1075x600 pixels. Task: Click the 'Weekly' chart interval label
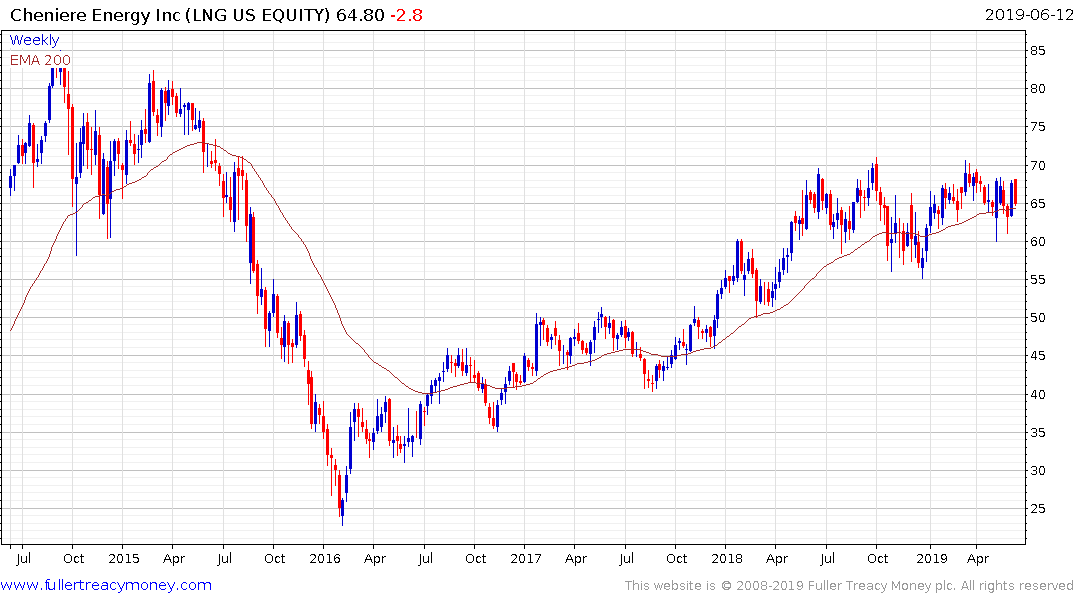coord(34,40)
